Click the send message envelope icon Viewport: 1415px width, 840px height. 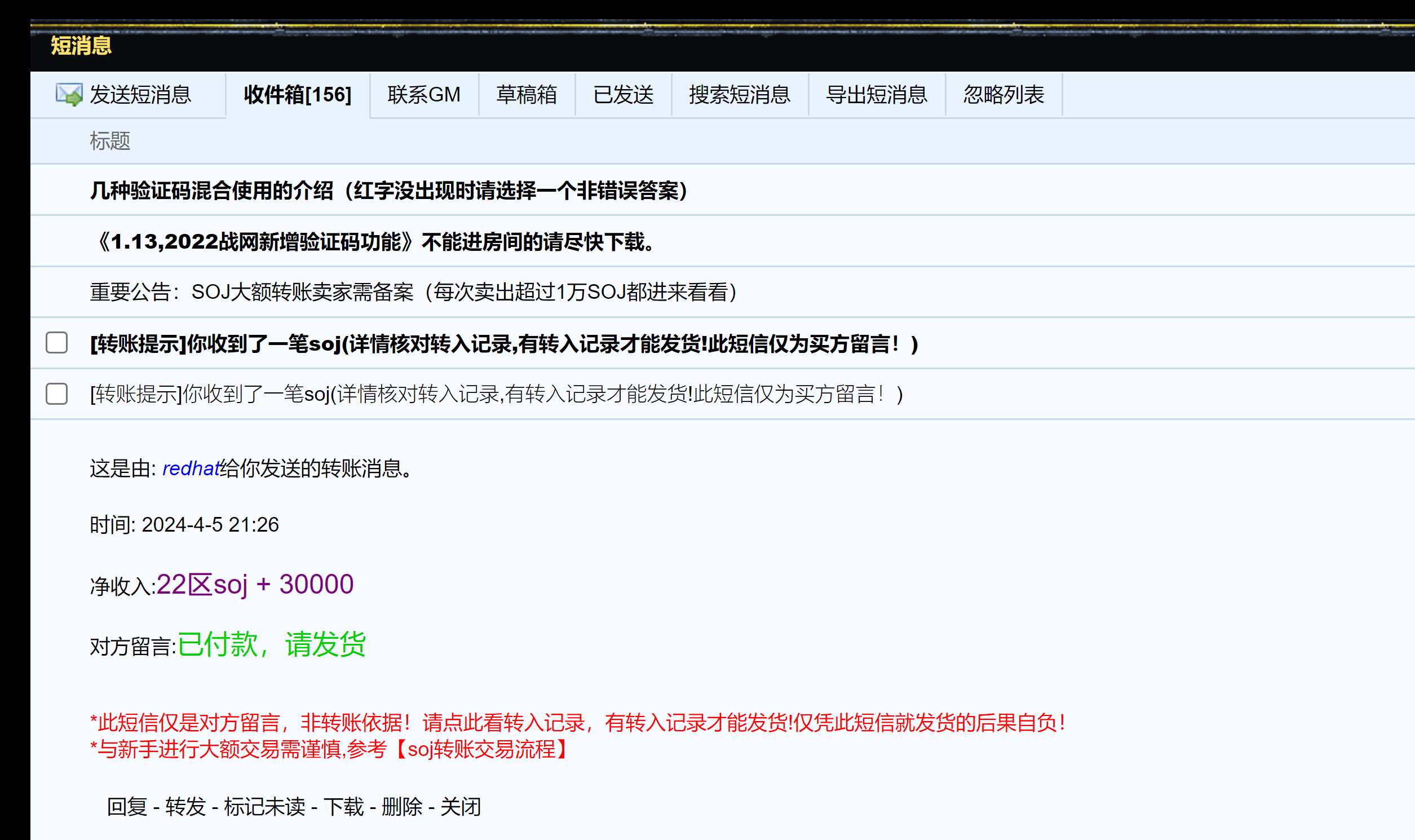[69, 95]
